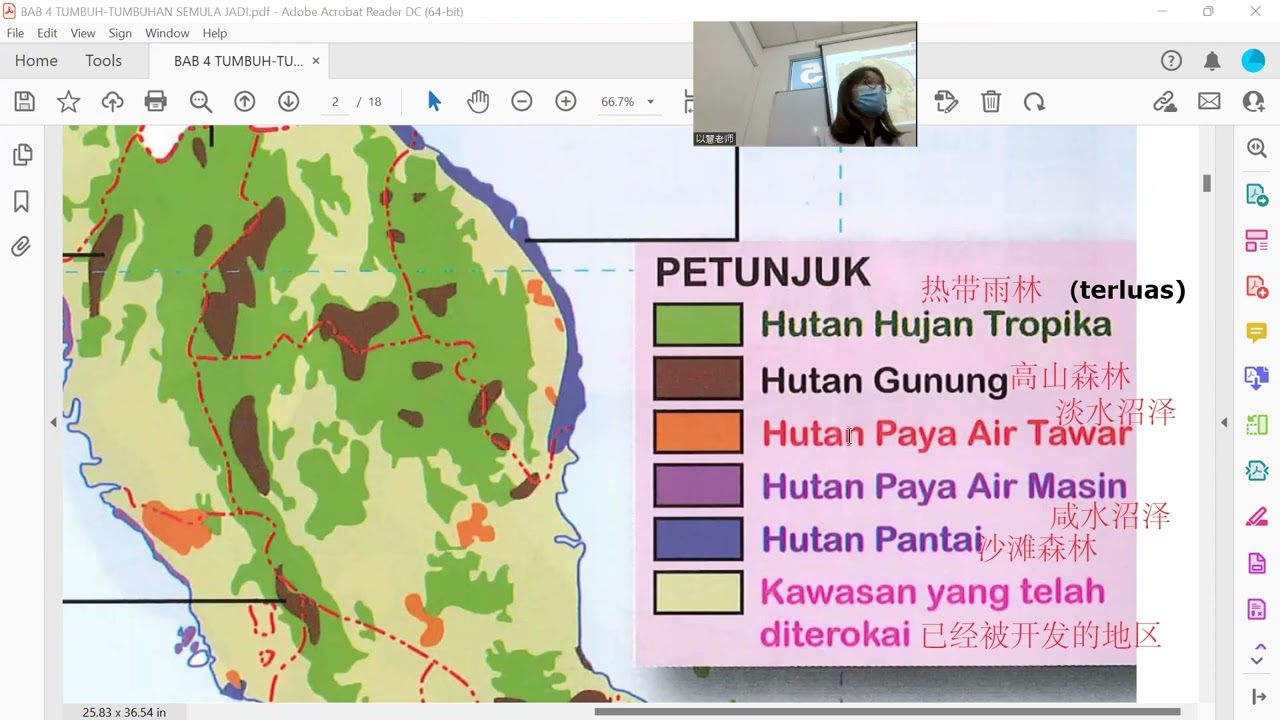Screen dimensions: 1280x720
Task: Select the arrow selection tool
Action: pyautogui.click(x=434, y=101)
